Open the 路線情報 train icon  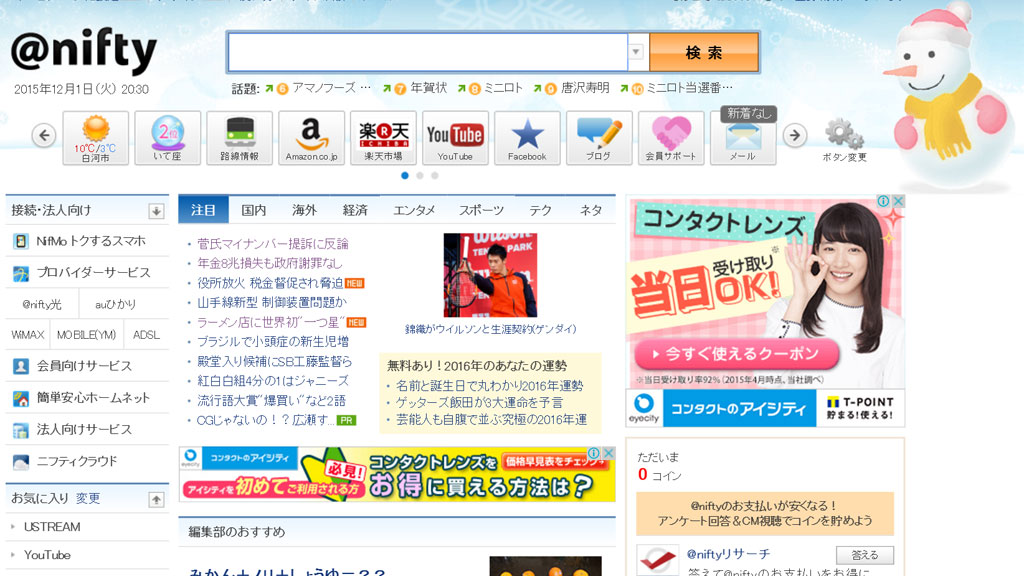[x=240, y=138]
